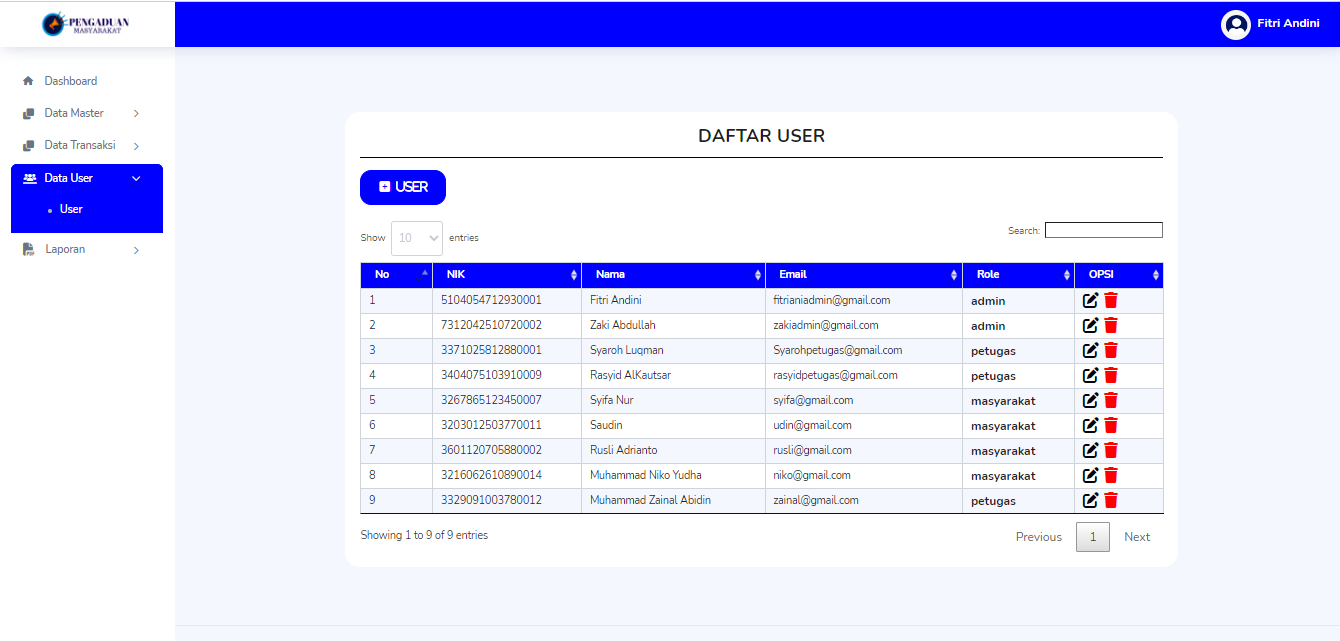
Task: Click into the Search input field
Action: (x=1104, y=230)
